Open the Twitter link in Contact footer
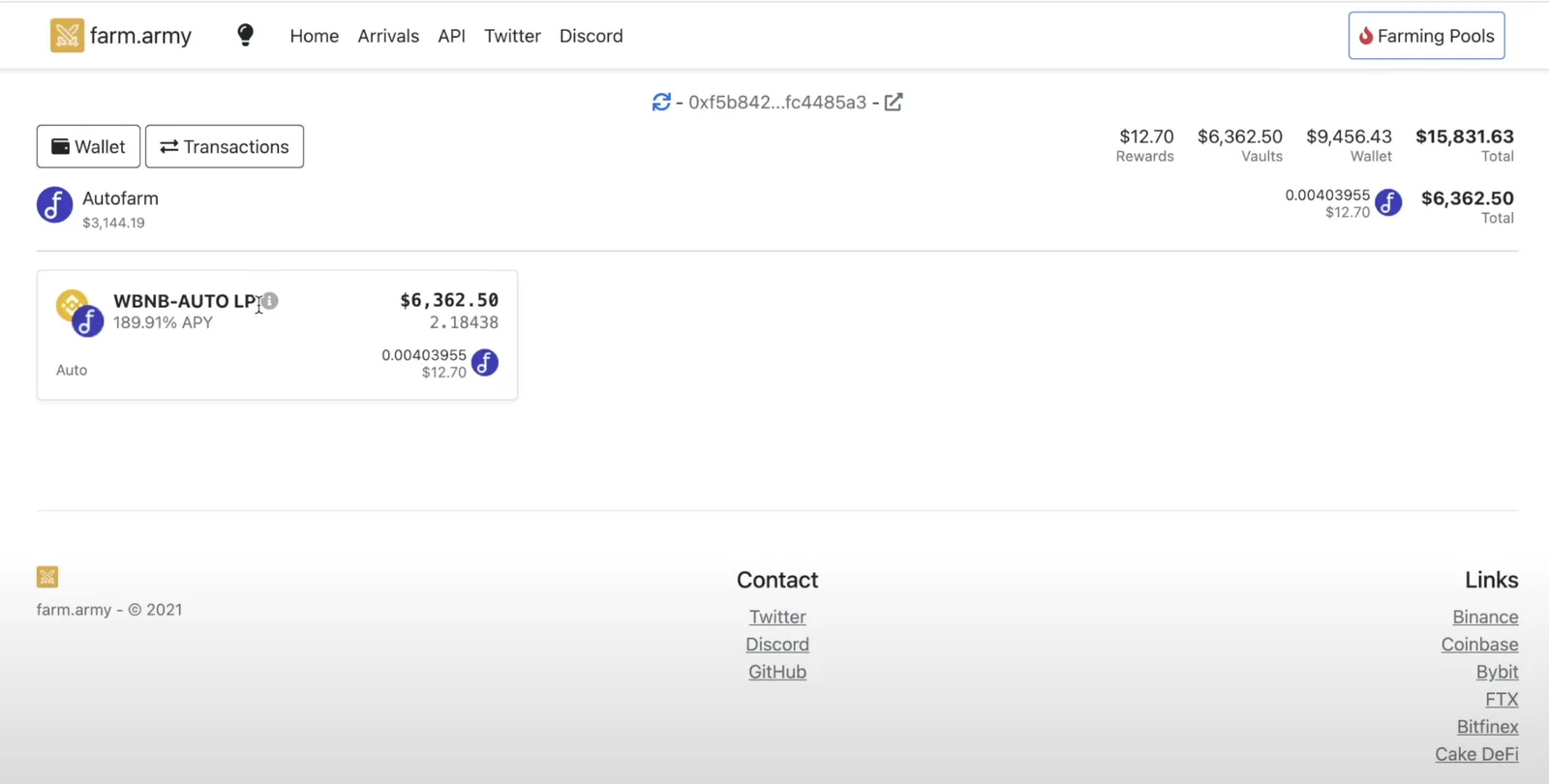Viewport: 1549px width, 784px height. pos(777,617)
